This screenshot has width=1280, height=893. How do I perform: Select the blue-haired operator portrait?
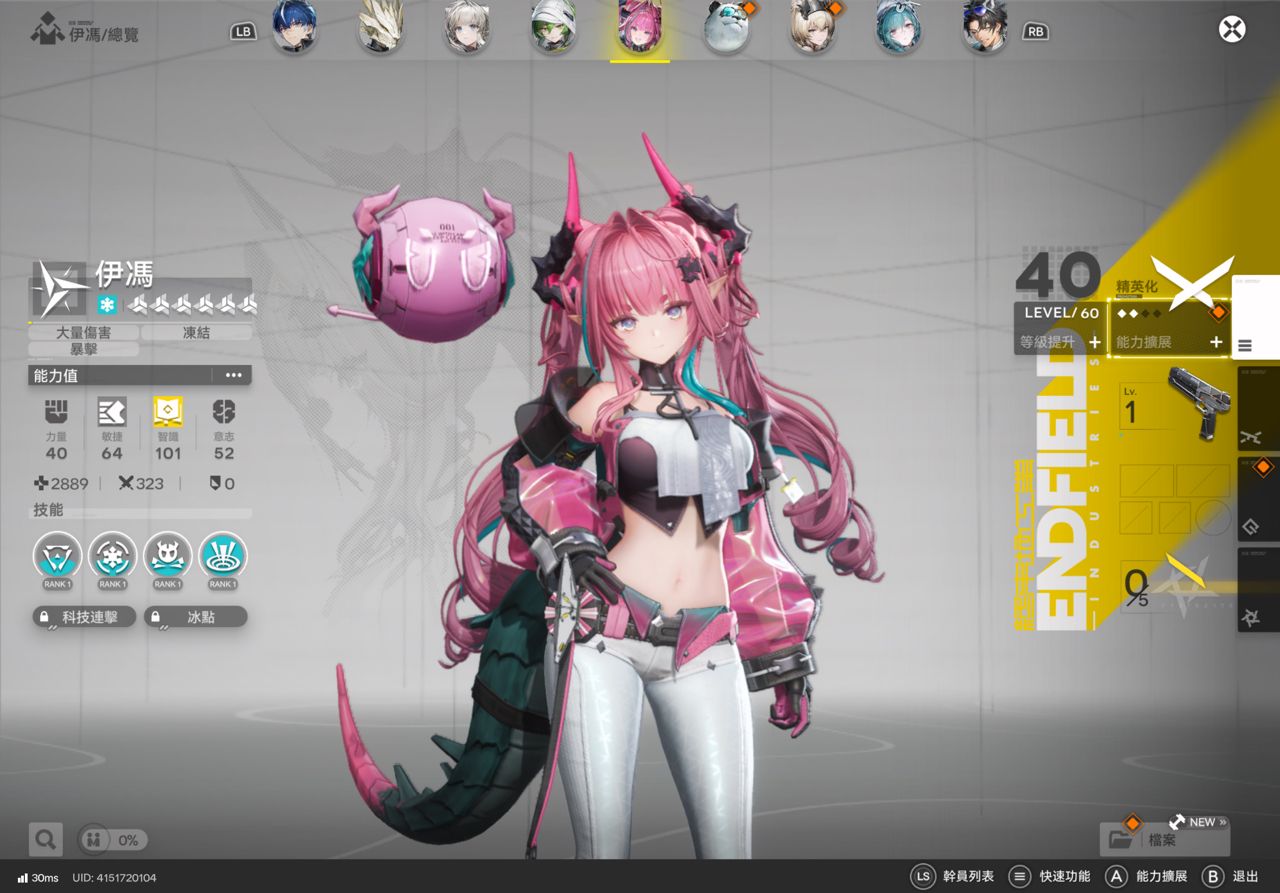295,29
